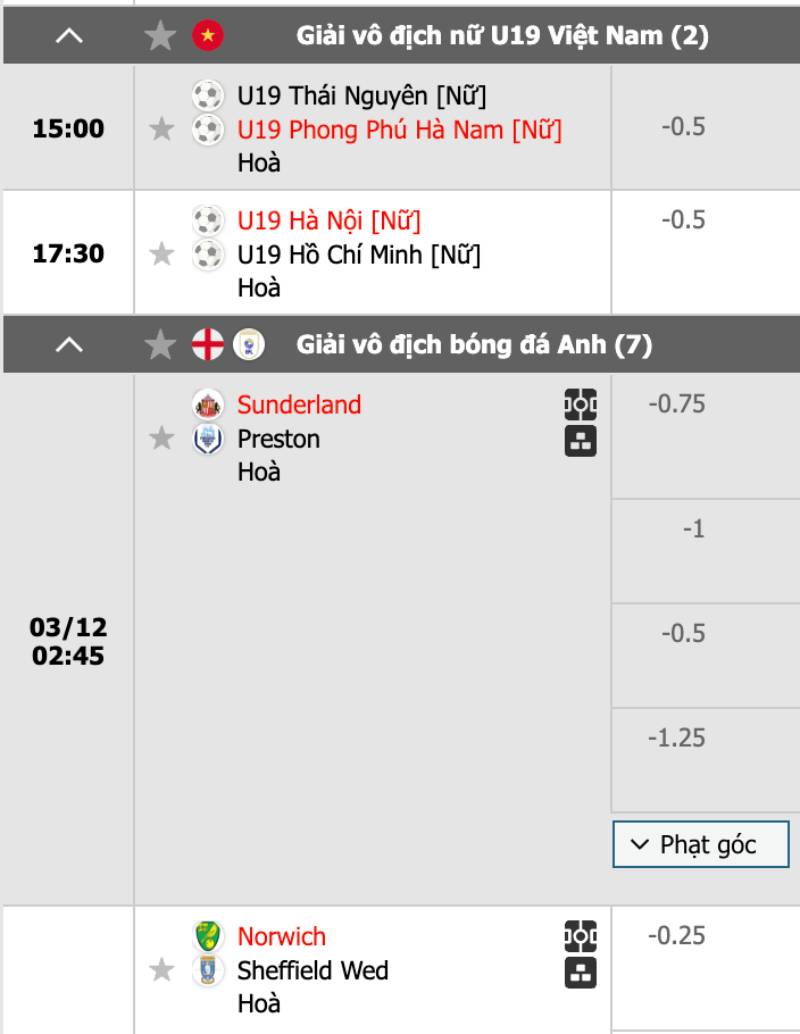
Task: Favorite the Sunderland vs Preston match star
Action: coord(161,439)
